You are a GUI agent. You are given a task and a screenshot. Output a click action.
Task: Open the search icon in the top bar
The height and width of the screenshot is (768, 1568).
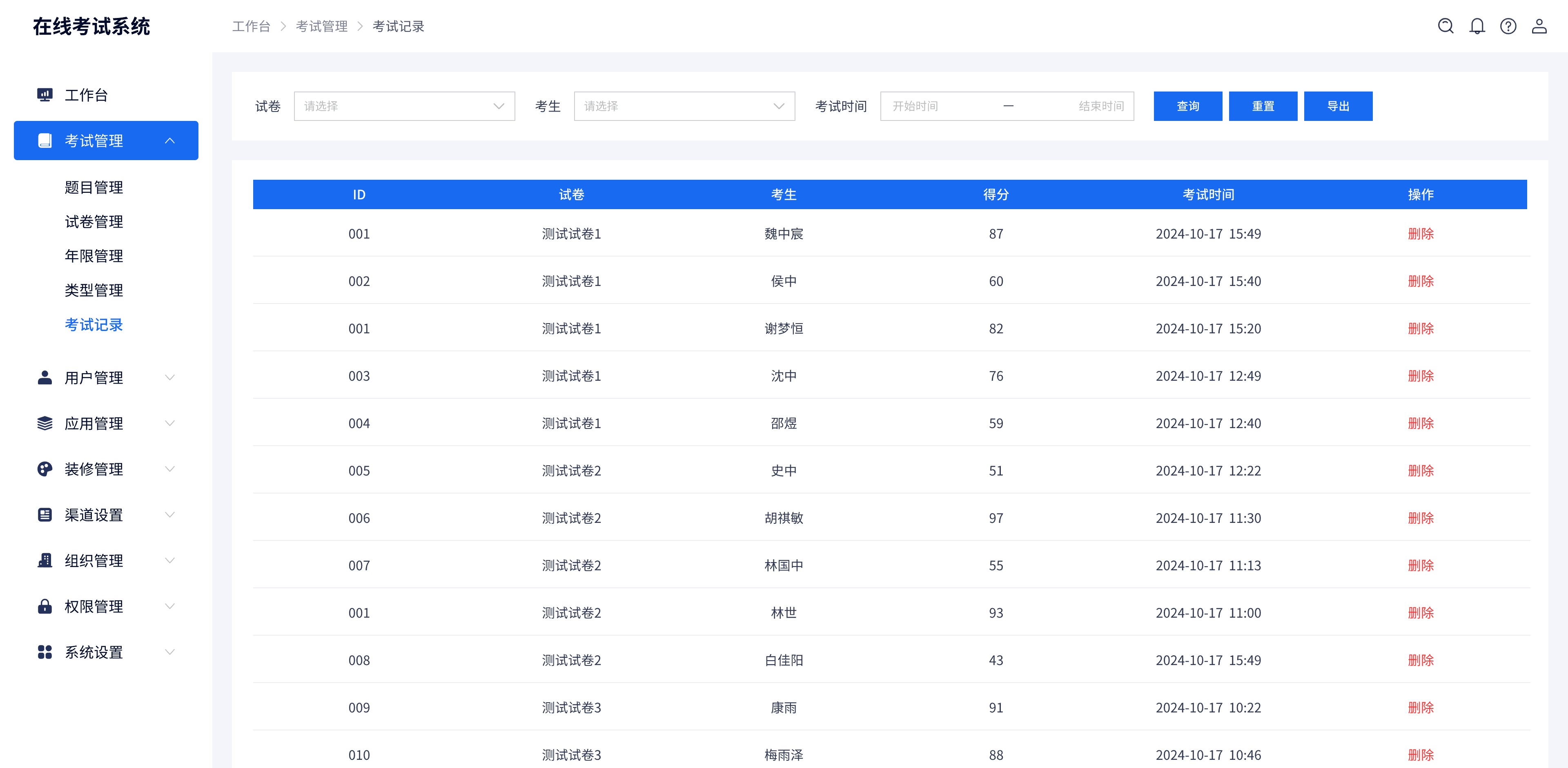pyautogui.click(x=1445, y=26)
